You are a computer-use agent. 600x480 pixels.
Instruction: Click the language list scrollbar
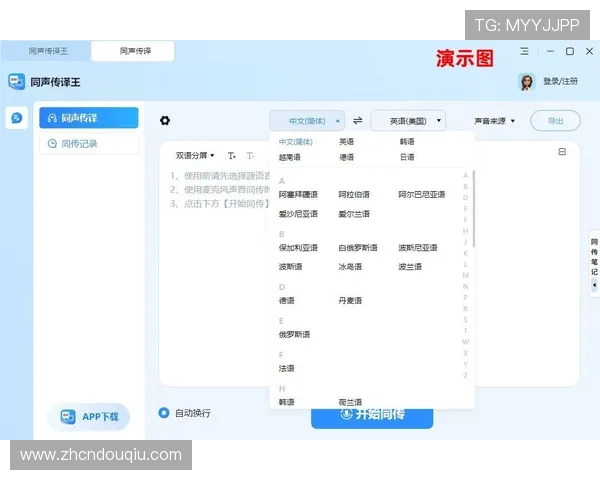tap(474, 209)
